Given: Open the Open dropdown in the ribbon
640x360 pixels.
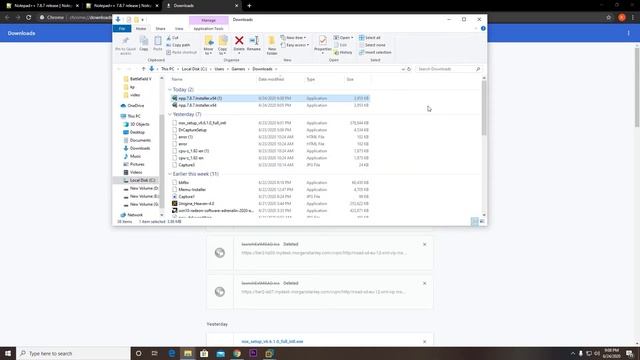Looking at the screenshot, I should click(343, 38).
